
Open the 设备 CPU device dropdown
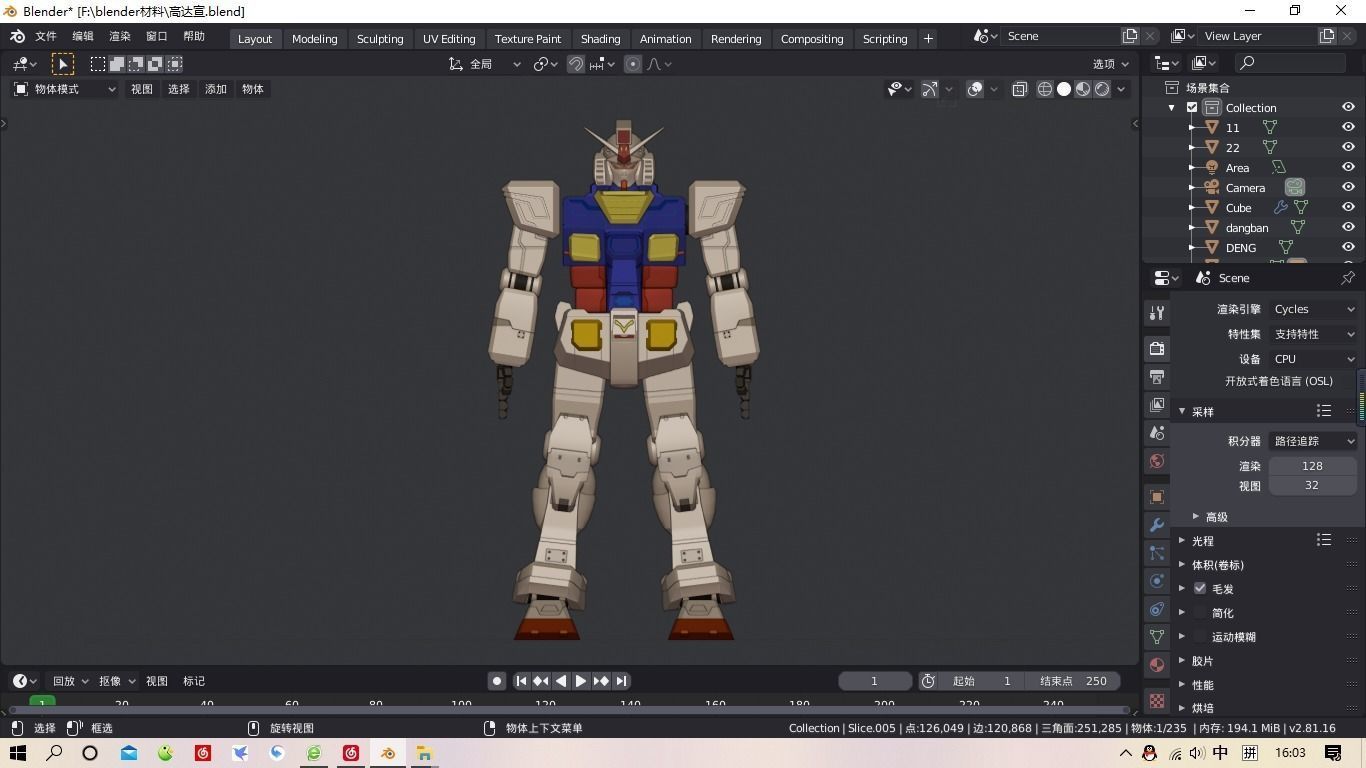tap(1313, 359)
